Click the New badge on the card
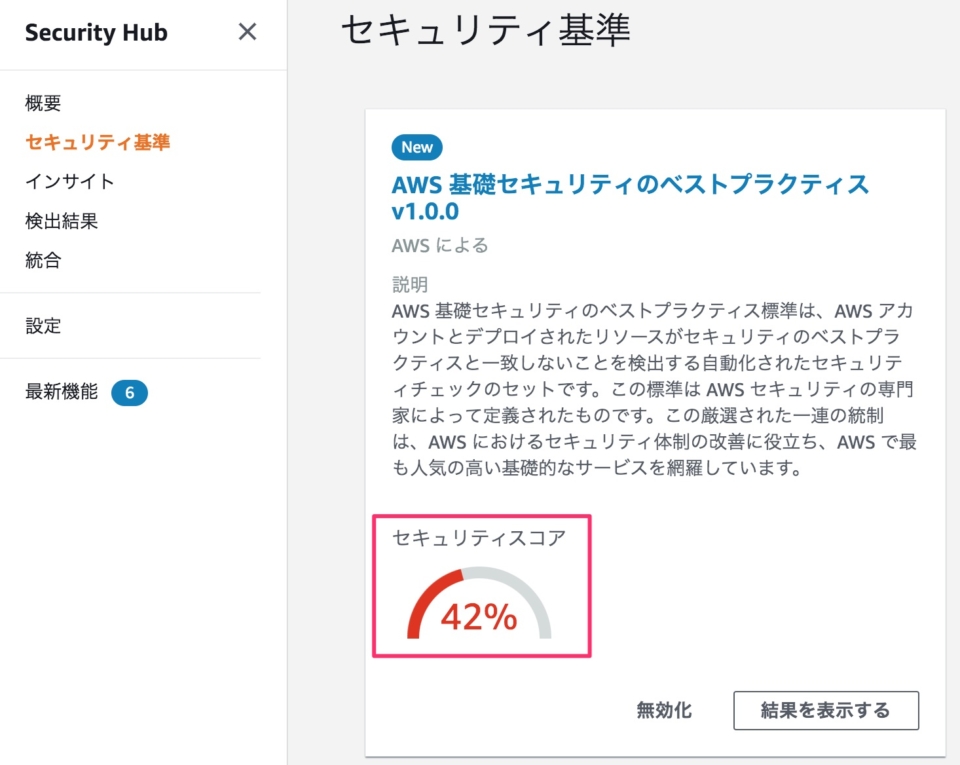The image size is (960, 765). coord(417,147)
